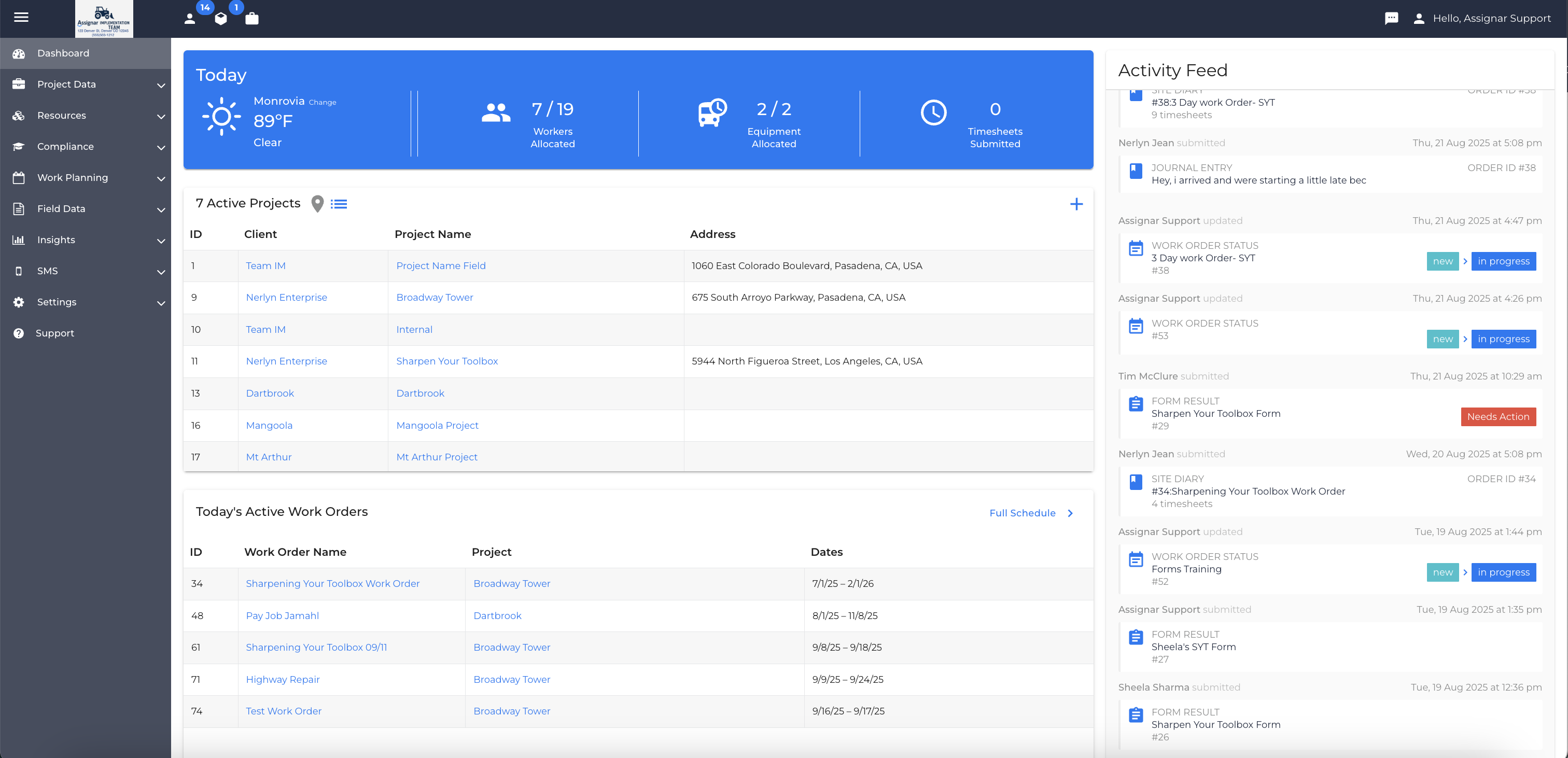Open the briefcase icon in the top bar
Screen dimensions: 1568x758
point(251,19)
